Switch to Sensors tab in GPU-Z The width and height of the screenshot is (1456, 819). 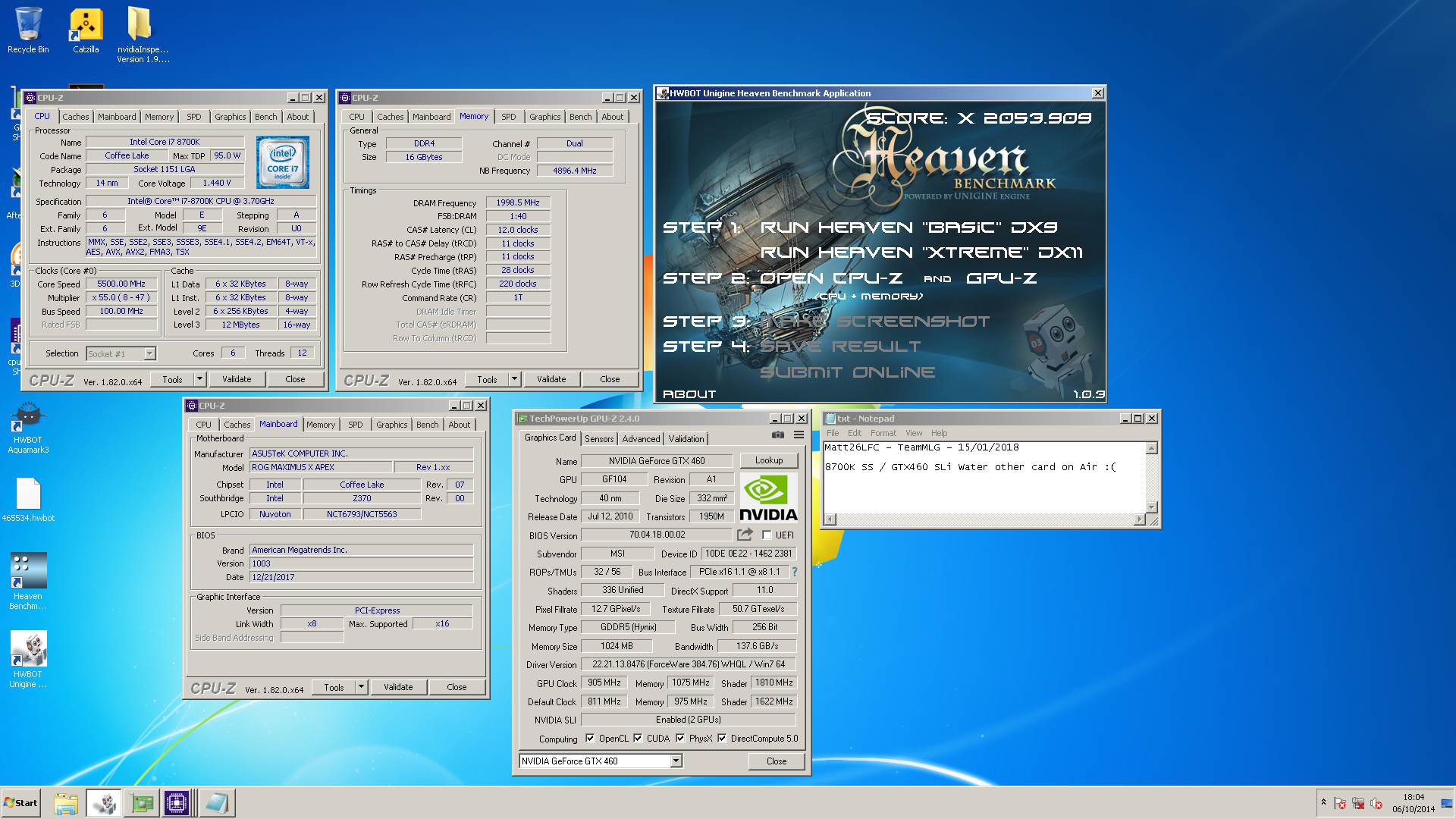(x=599, y=439)
